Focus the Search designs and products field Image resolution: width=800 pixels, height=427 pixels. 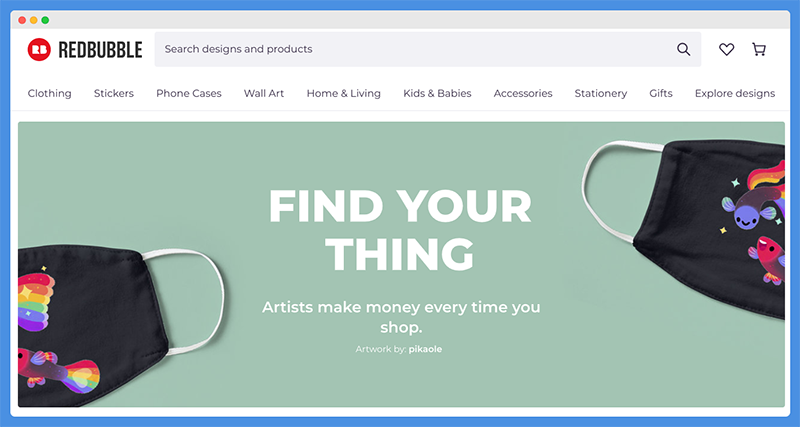tap(428, 49)
